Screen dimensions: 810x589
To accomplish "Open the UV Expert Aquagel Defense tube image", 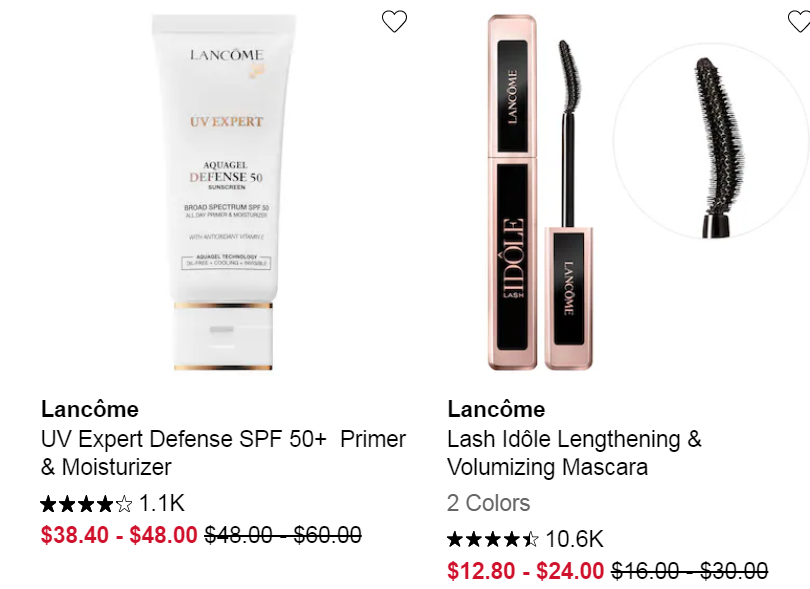I will coord(224,192).
